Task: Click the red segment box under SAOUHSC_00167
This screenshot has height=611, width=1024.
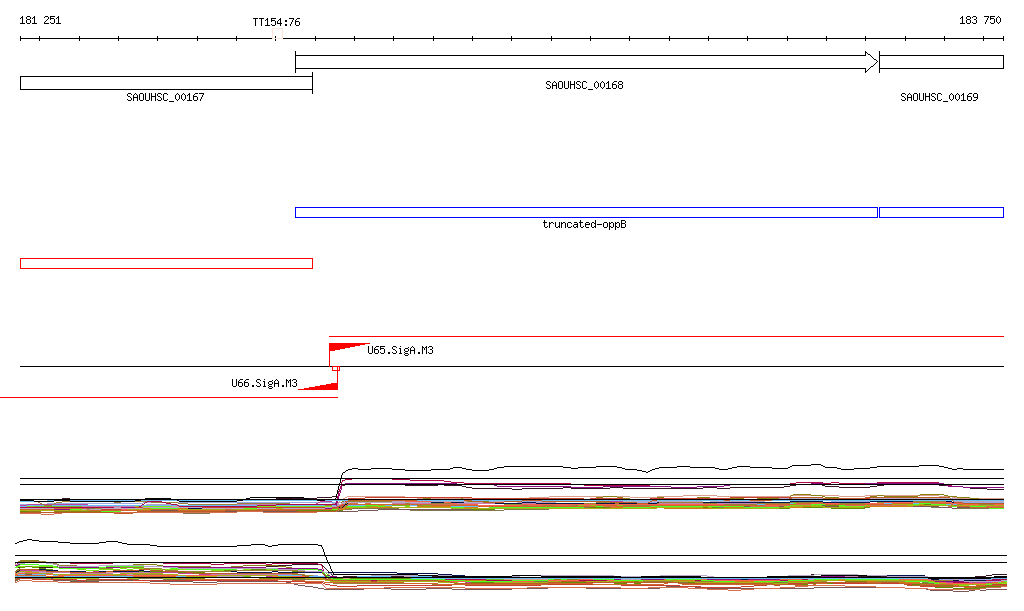Action: click(x=167, y=264)
